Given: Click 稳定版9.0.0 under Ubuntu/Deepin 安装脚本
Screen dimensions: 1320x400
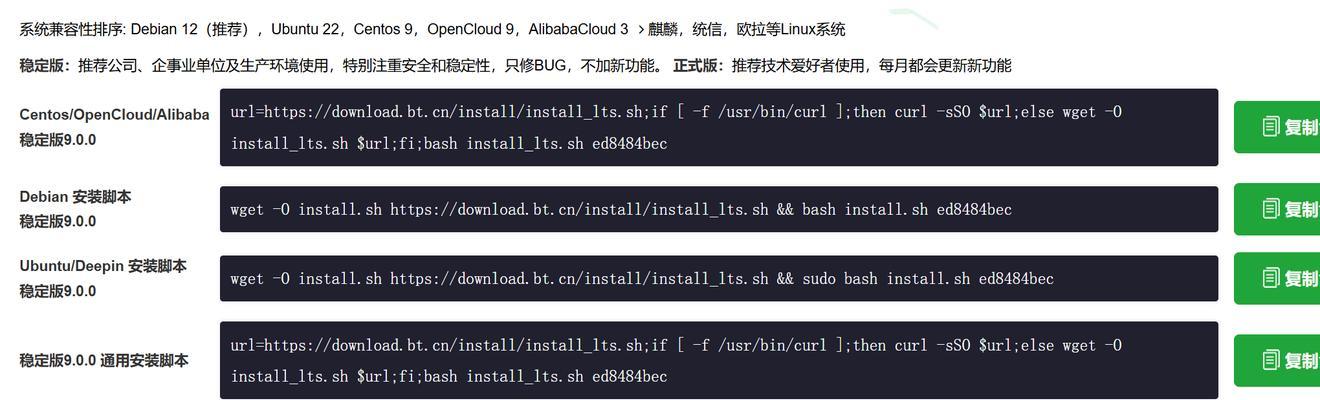Looking at the screenshot, I should [58, 291].
